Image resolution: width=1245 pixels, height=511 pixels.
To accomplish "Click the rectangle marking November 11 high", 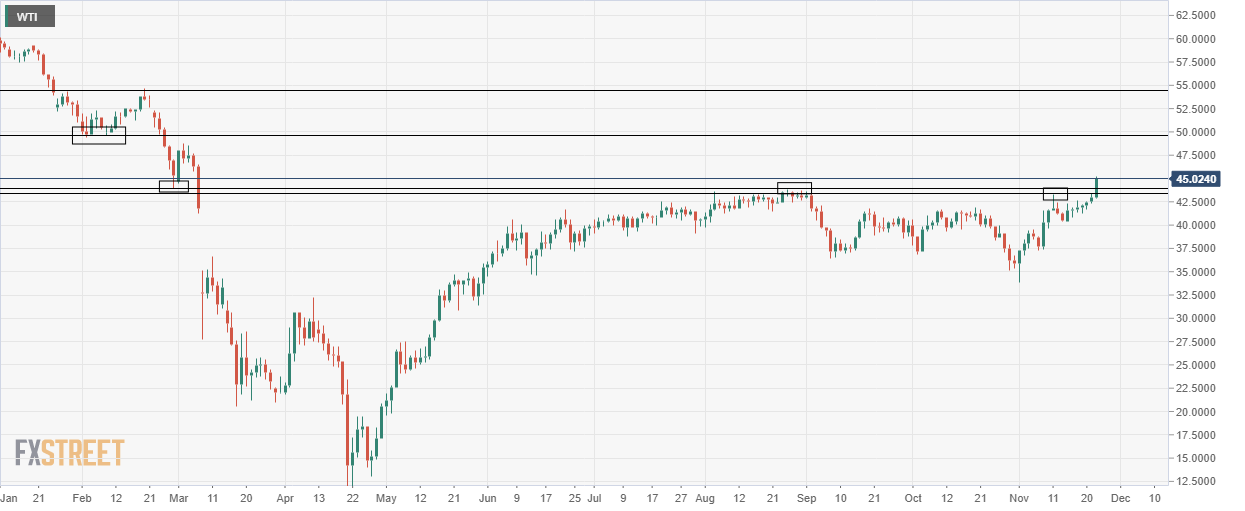I will (1055, 194).
